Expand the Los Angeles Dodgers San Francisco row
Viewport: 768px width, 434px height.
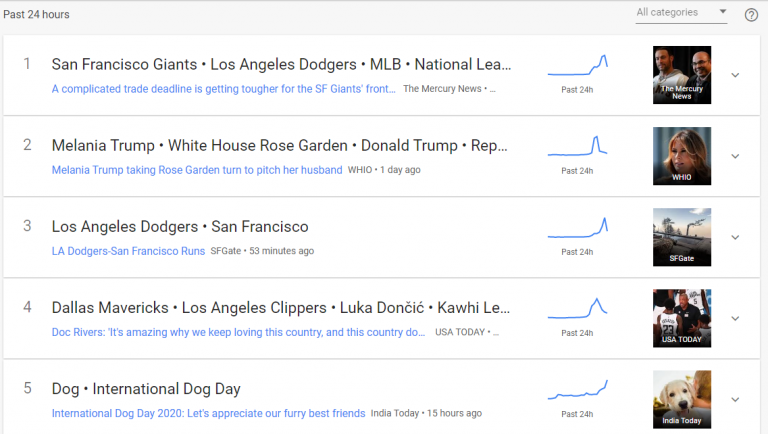pos(735,237)
